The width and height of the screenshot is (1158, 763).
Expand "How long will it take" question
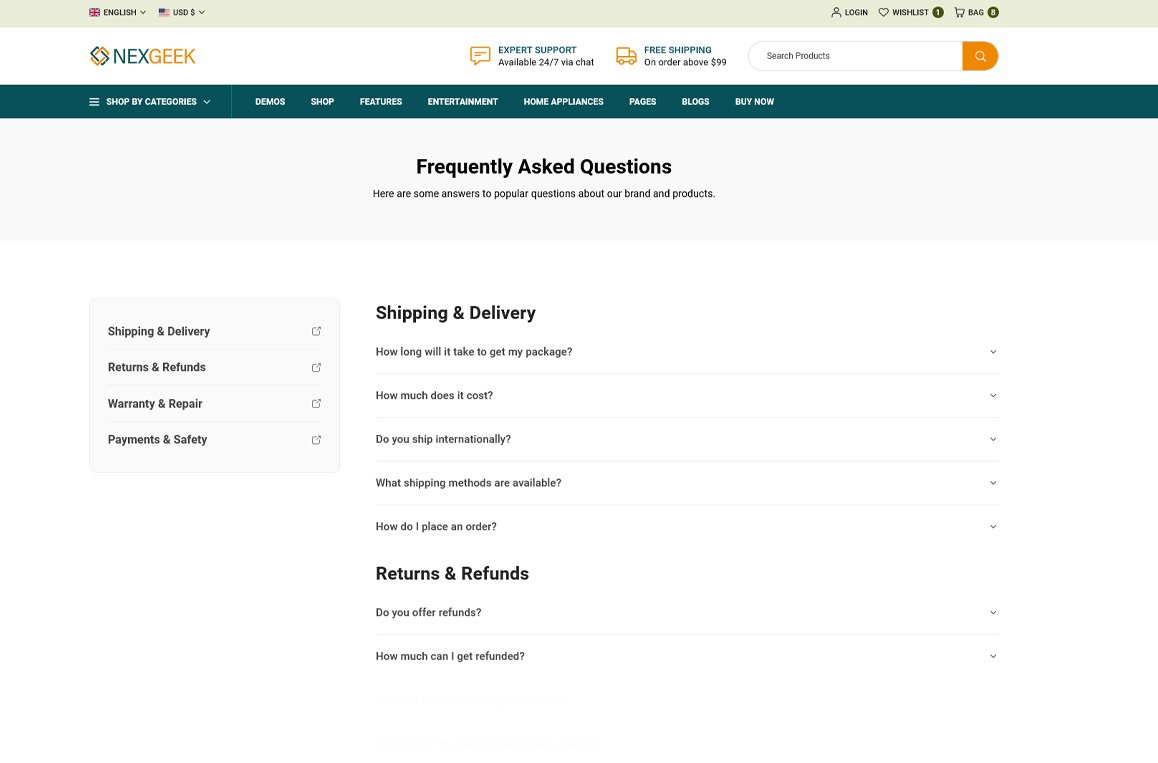(686, 352)
